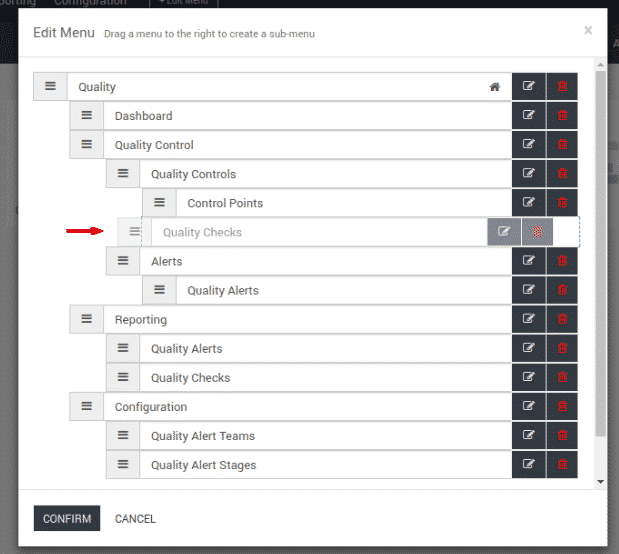Select the Quality Controls menu row
This screenshot has height=554, width=619.
(320, 174)
